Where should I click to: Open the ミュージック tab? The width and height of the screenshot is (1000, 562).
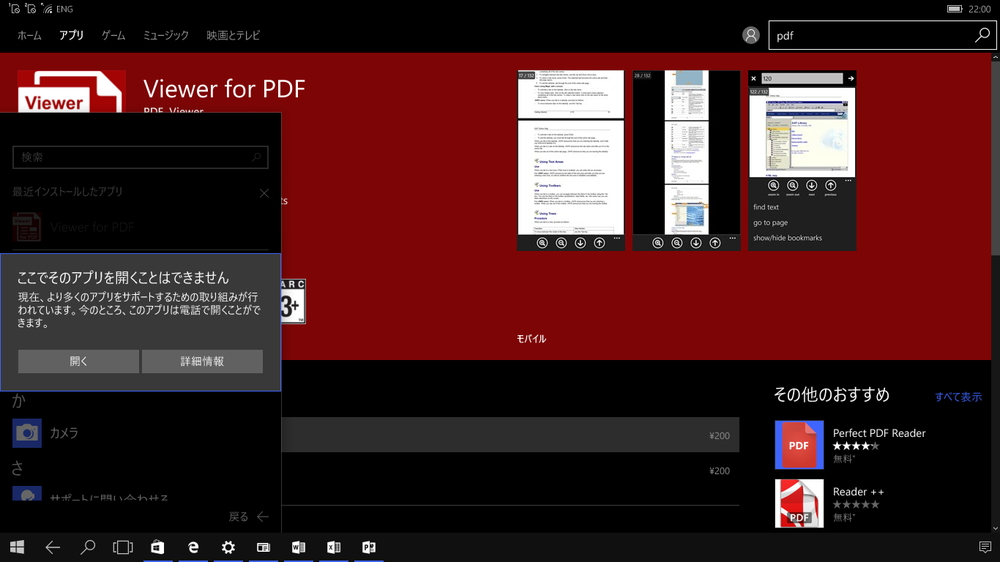coord(166,35)
